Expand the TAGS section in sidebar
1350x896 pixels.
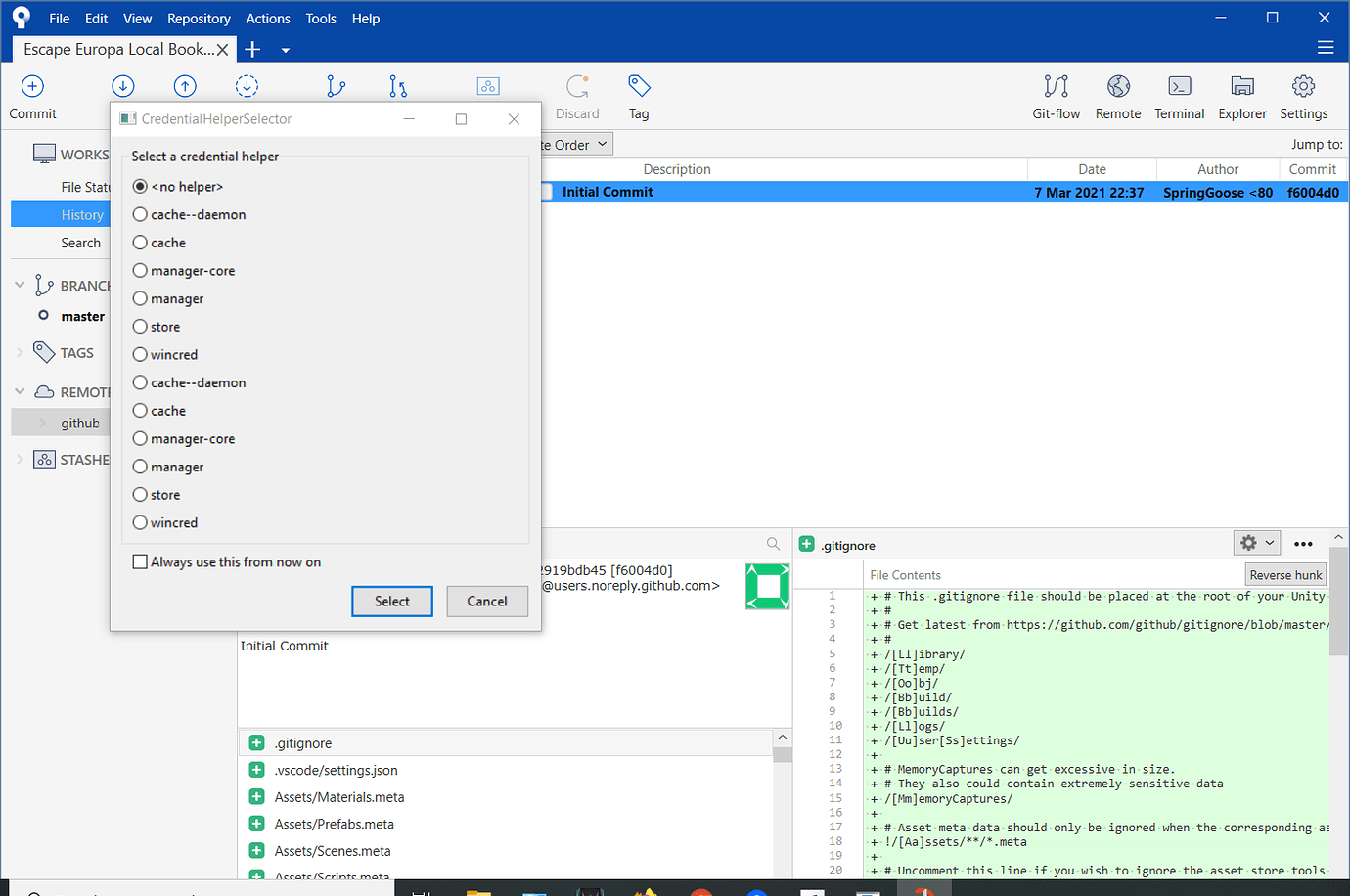20,353
